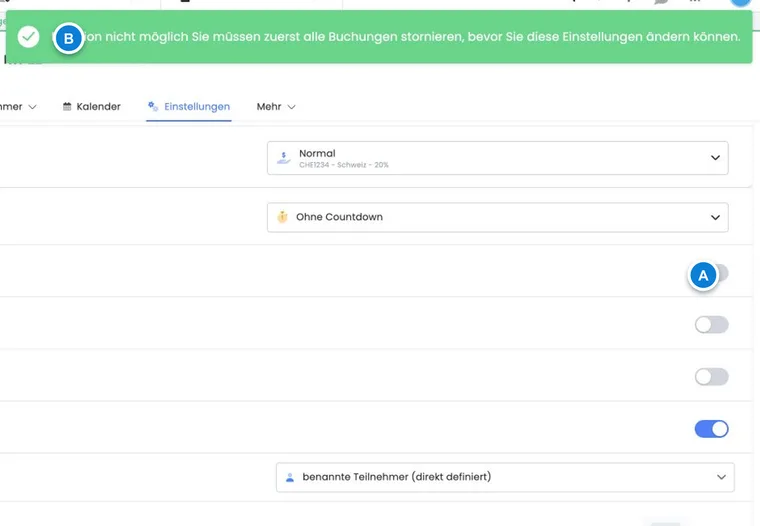The height and width of the screenshot is (526, 760).
Task: Click the calendar icon beside Kalender
Action: tap(67, 106)
